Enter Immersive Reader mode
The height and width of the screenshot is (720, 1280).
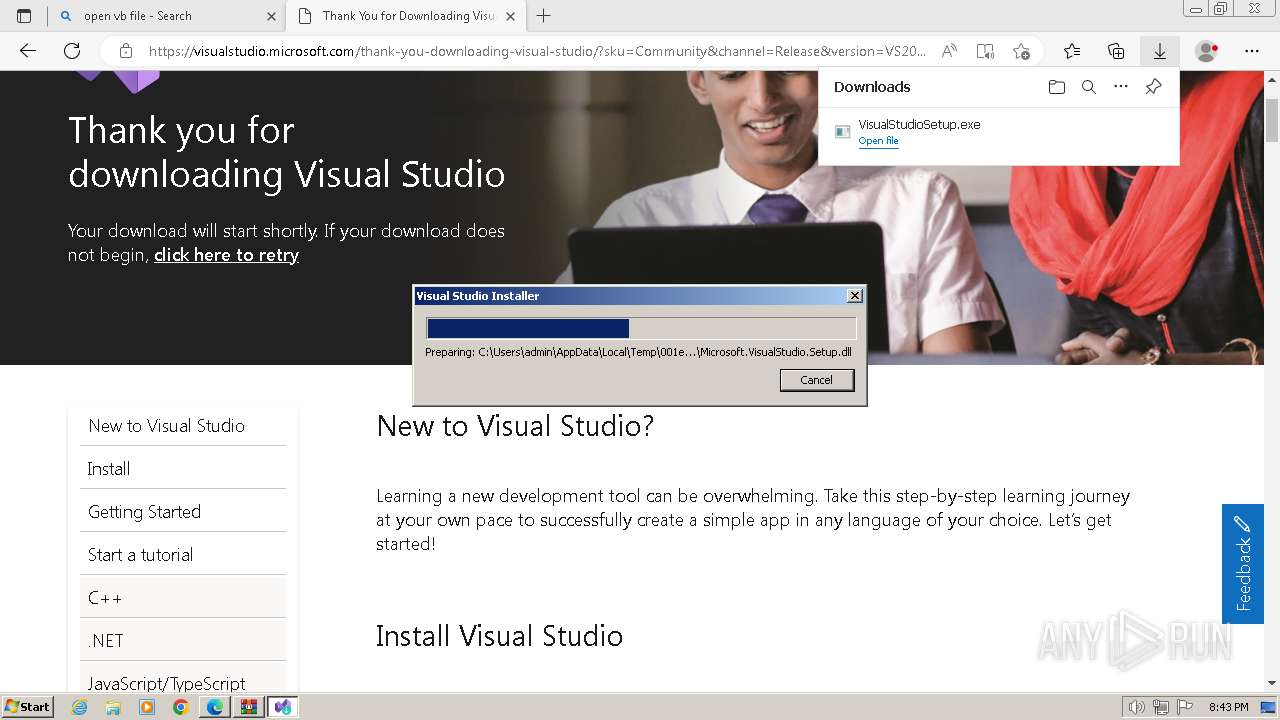[985, 51]
